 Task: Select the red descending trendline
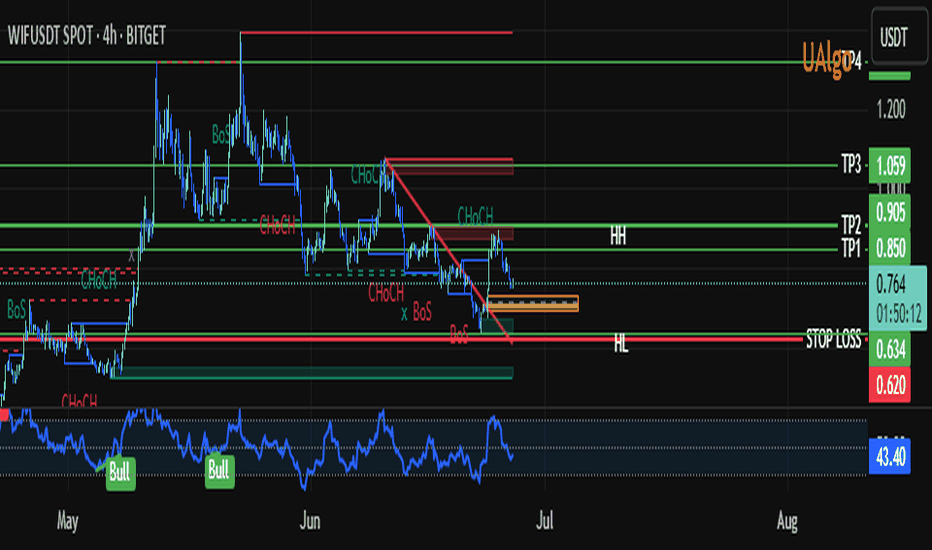tap(448, 250)
